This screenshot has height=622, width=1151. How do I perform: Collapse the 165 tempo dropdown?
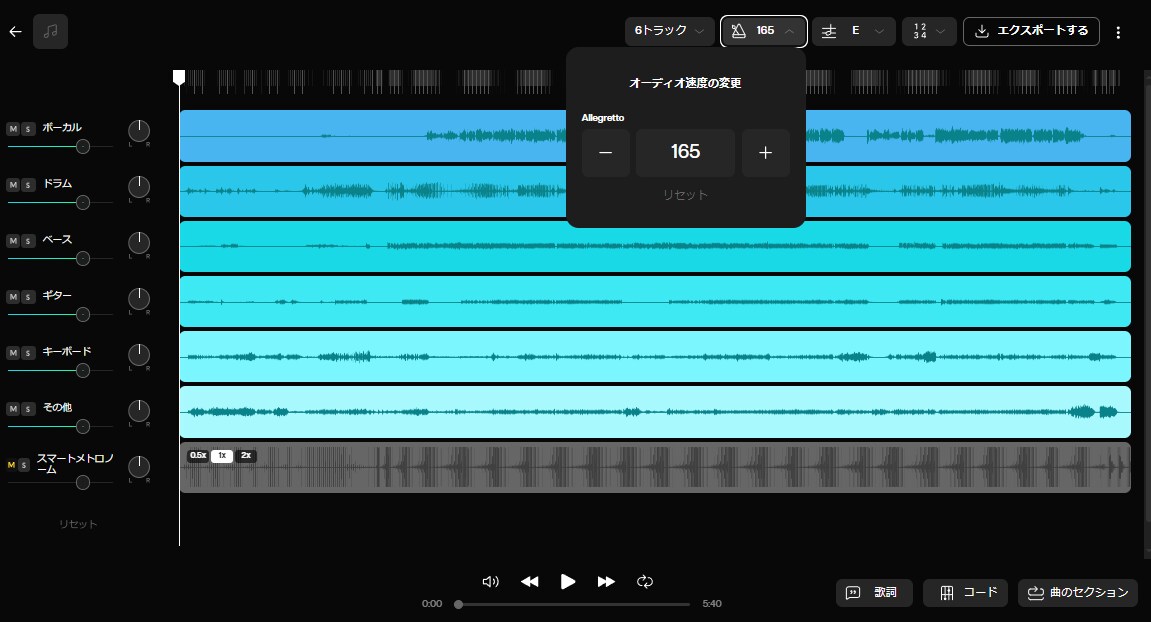[763, 31]
